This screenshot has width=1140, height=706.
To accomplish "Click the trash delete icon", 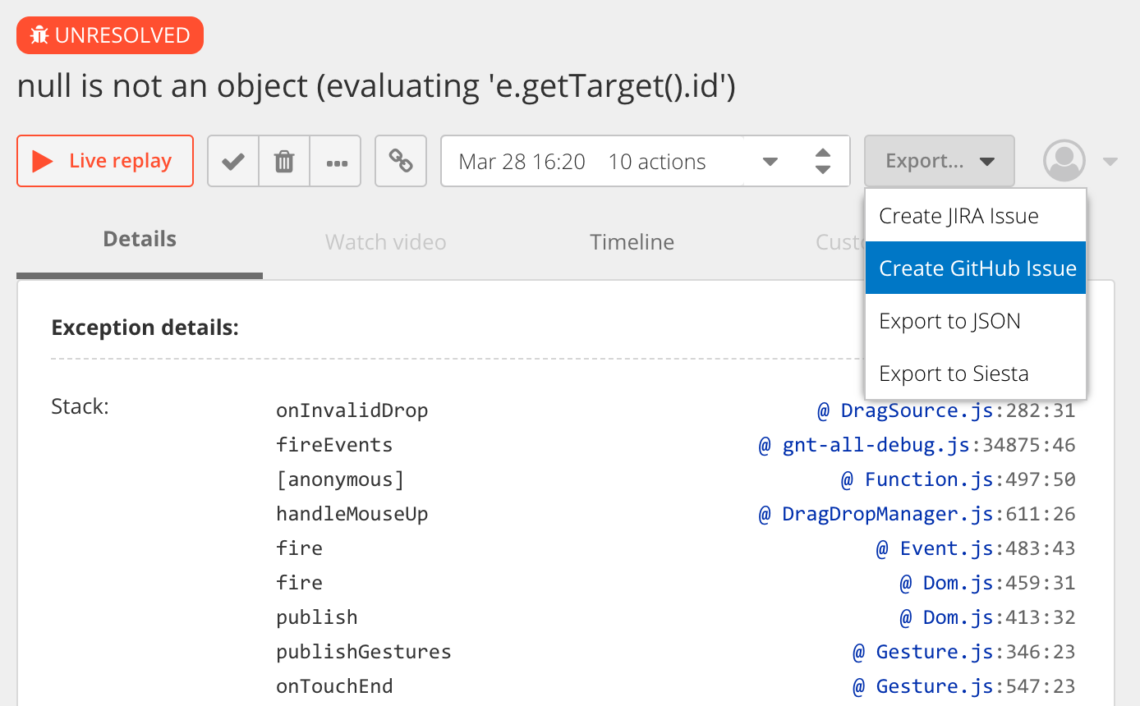I will (x=285, y=161).
